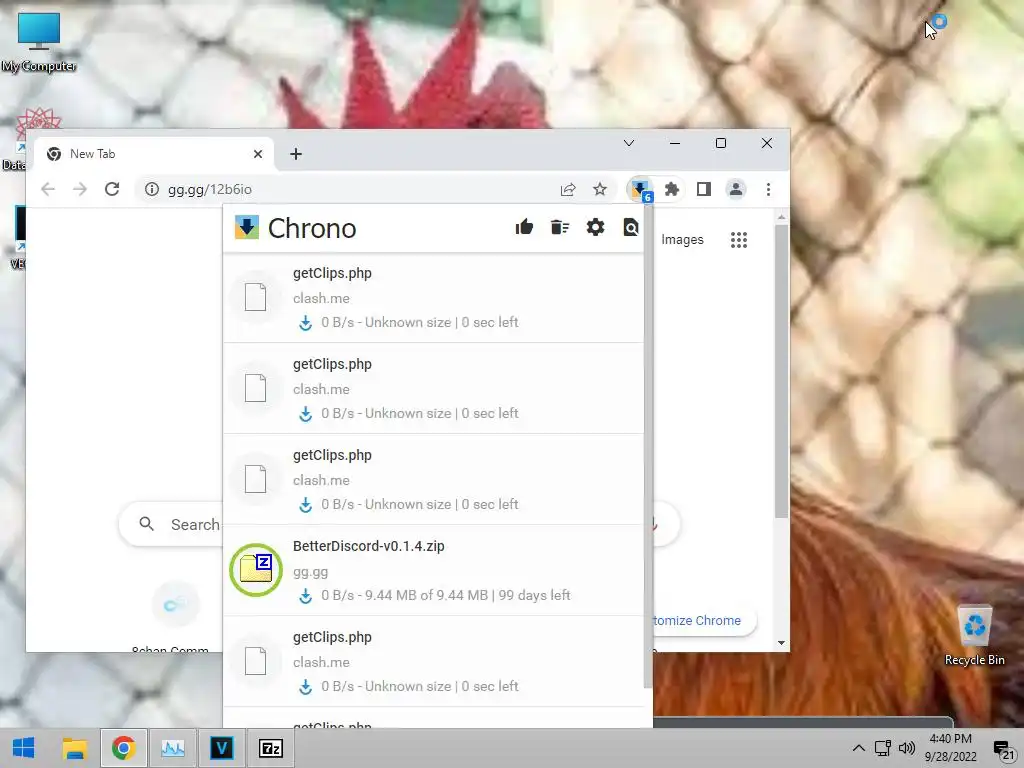
Task: Open the 7-Zip app in the taskbar
Action: 270,748
